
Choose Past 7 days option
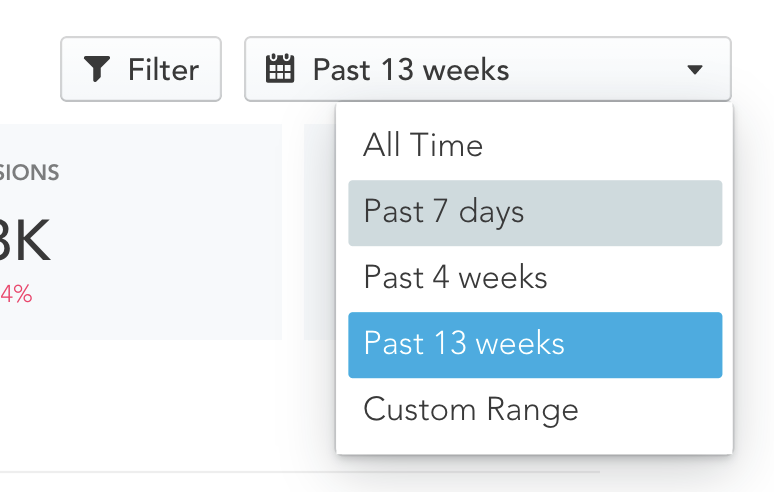pos(535,213)
